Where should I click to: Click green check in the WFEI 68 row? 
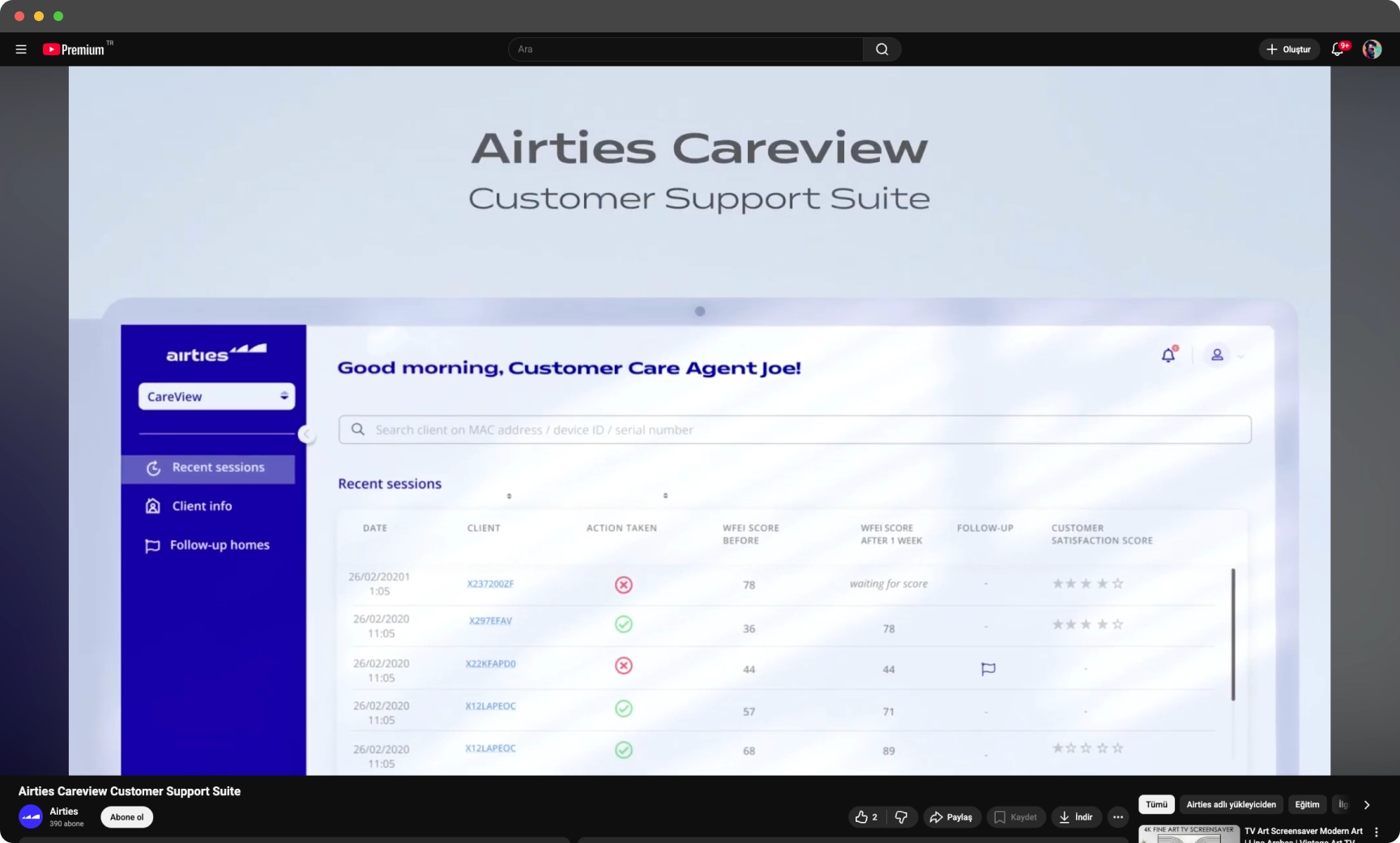[x=623, y=750]
